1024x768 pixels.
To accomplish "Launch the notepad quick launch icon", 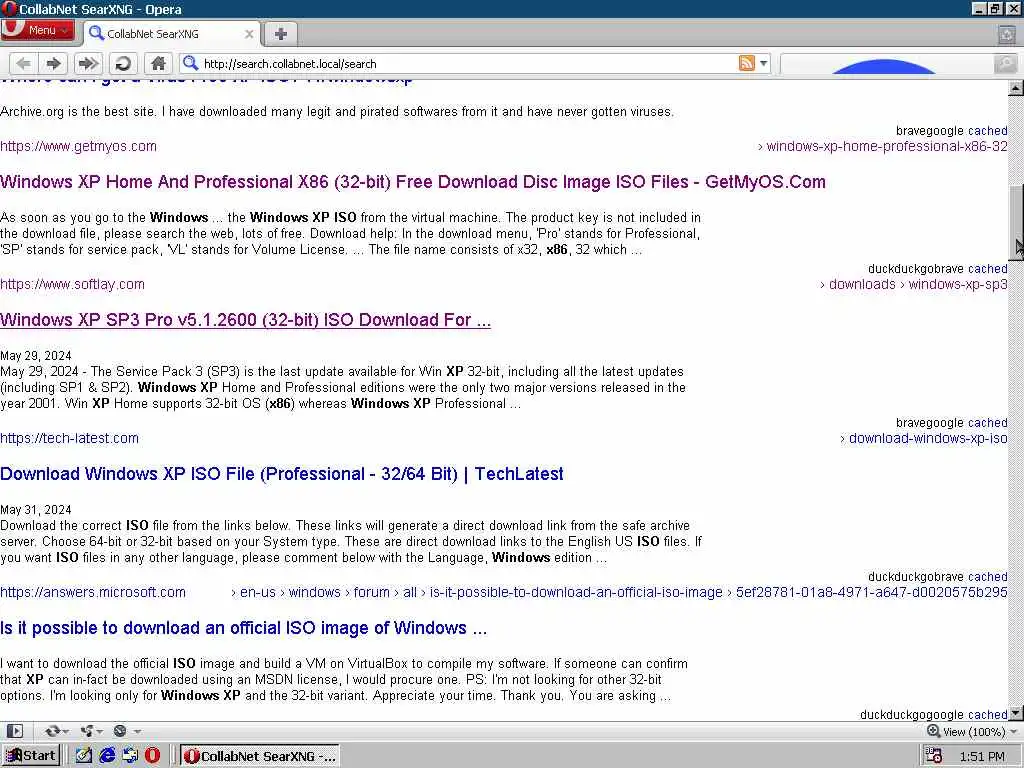I will [84, 756].
